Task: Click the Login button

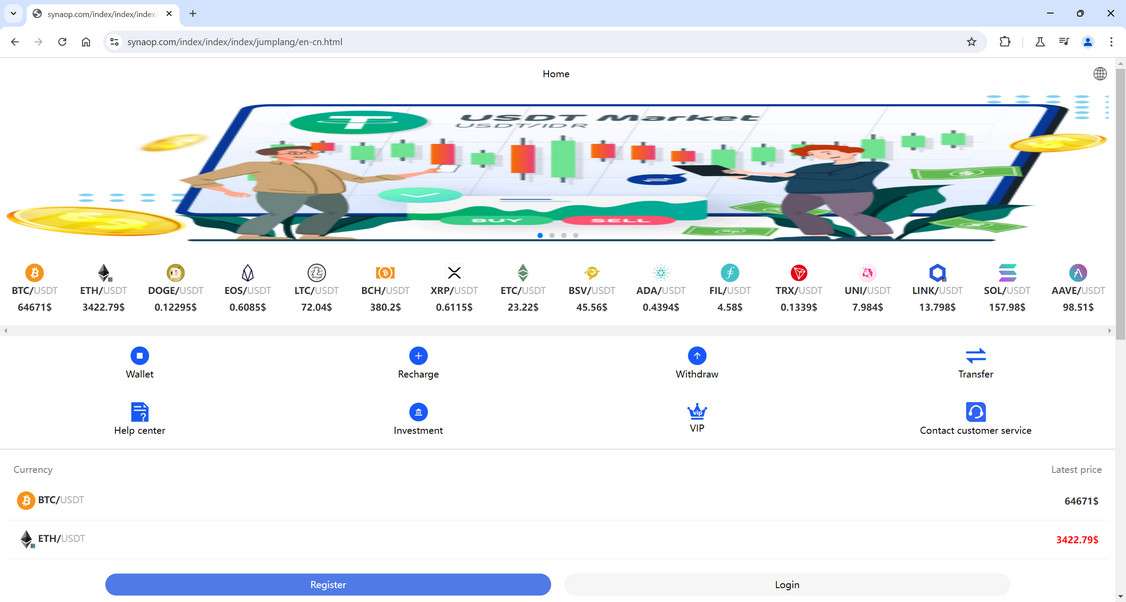Action: coord(787,585)
